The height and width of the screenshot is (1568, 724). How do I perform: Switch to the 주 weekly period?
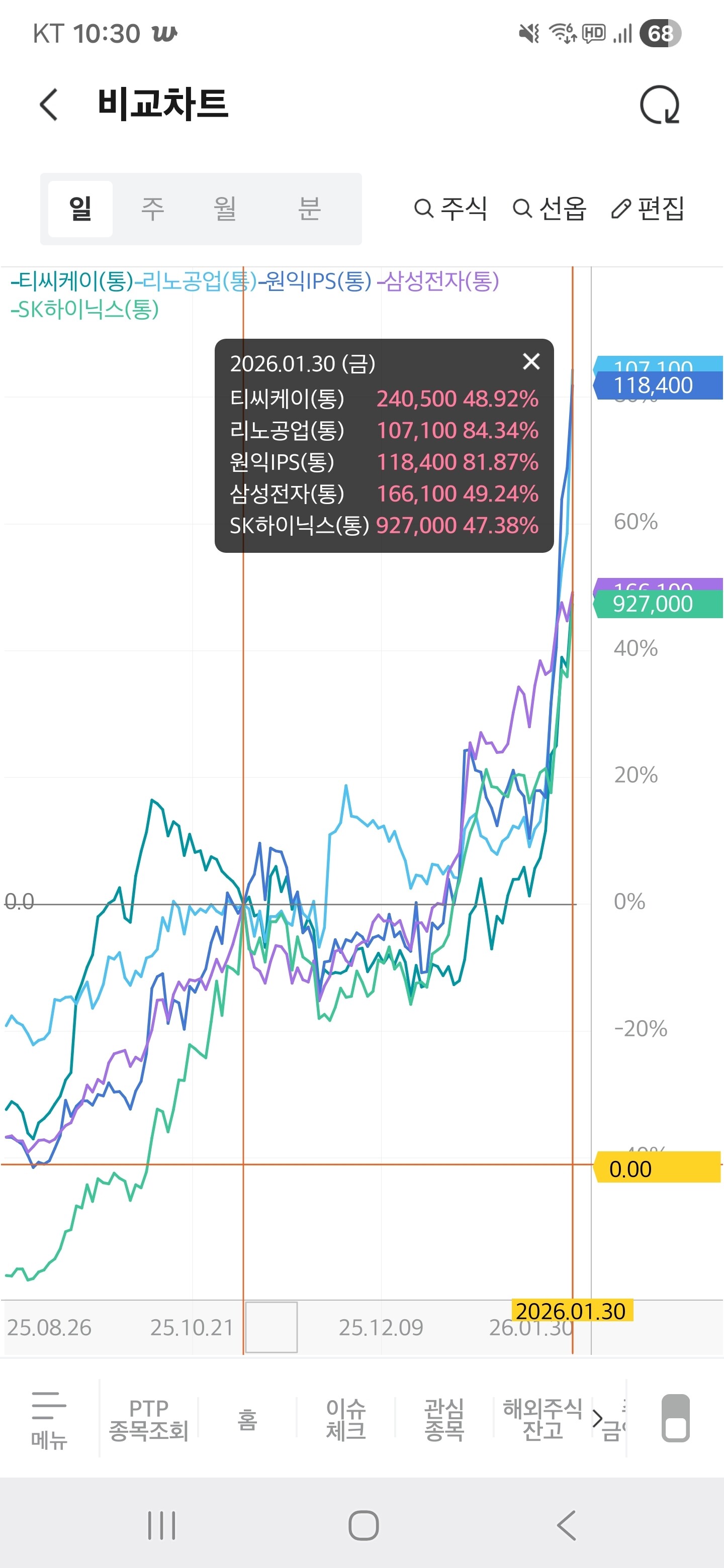pos(152,209)
